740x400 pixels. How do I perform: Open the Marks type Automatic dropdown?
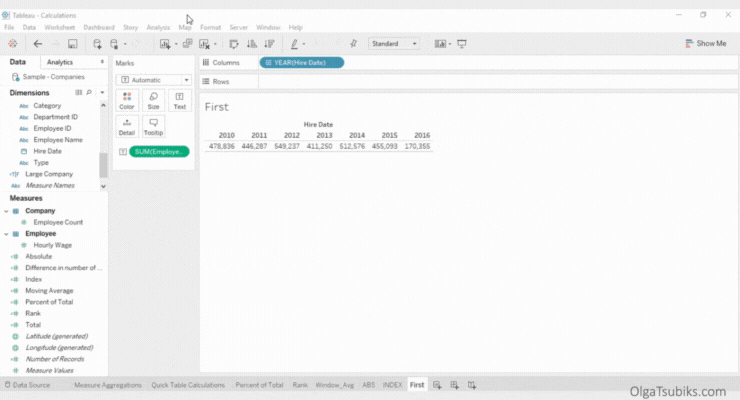click(153, 80)
